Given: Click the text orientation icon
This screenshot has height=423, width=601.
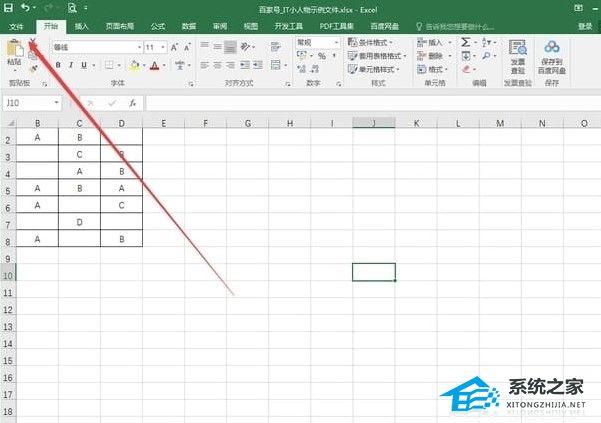Looking at the screenshot, I should [x=245, y=47].
